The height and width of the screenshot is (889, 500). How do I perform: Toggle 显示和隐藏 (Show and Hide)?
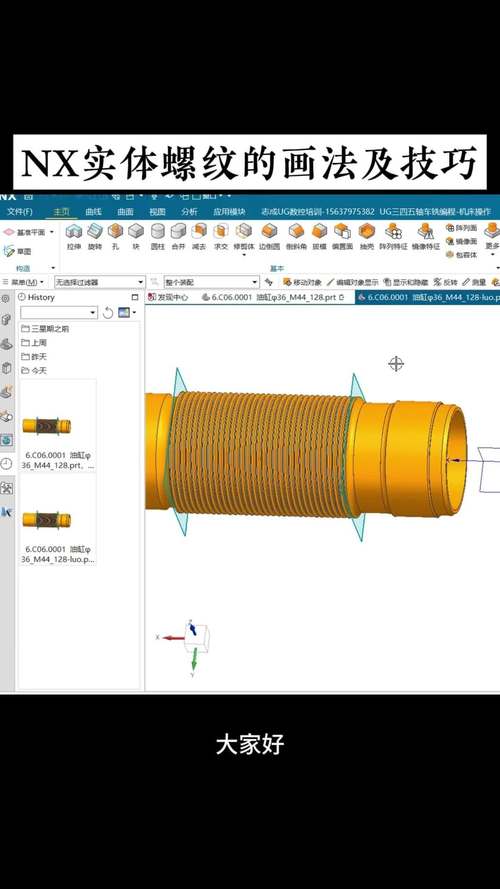(405, 282)
